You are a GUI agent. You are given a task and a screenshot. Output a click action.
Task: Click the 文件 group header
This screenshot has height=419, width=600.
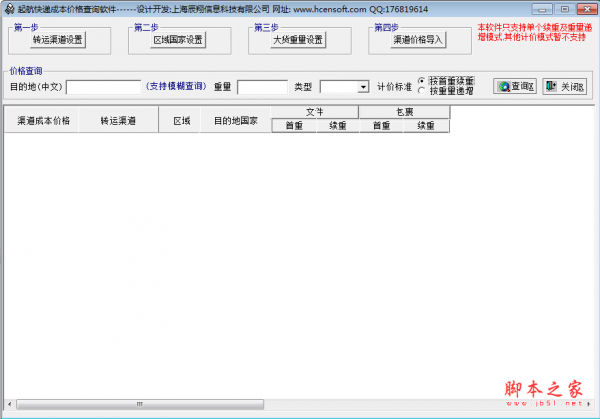[315, 112]
